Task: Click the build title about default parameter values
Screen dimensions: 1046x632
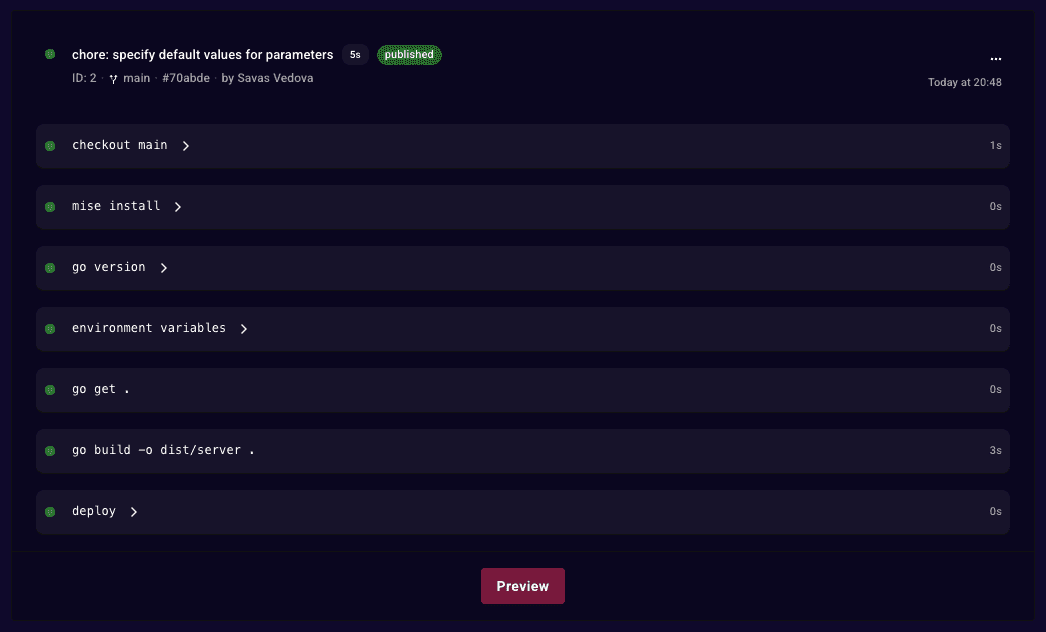Action: tap(203, 55)
